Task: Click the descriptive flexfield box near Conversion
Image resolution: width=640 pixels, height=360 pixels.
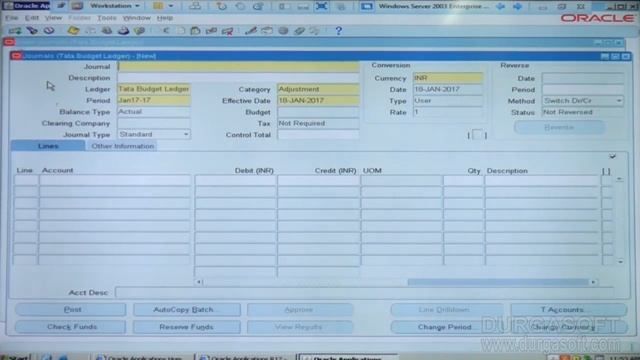Action: click(x=477, y=135)
